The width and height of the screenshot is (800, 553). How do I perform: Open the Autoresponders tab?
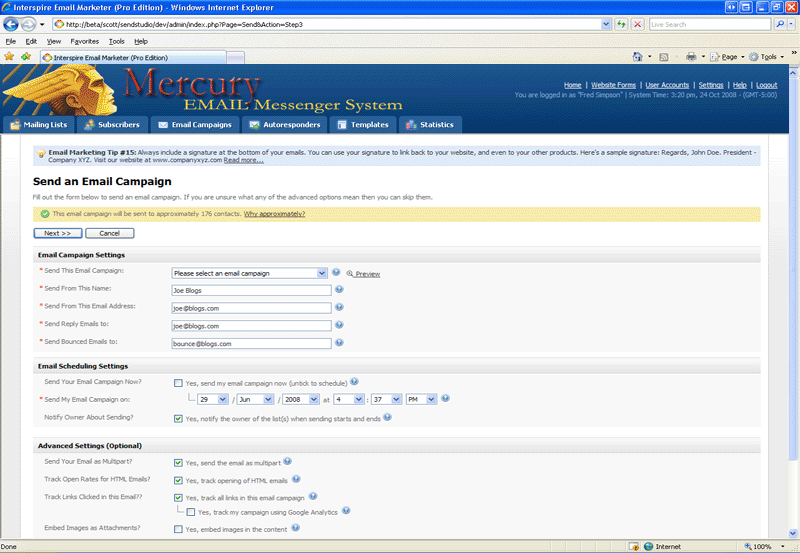point(285,124)
